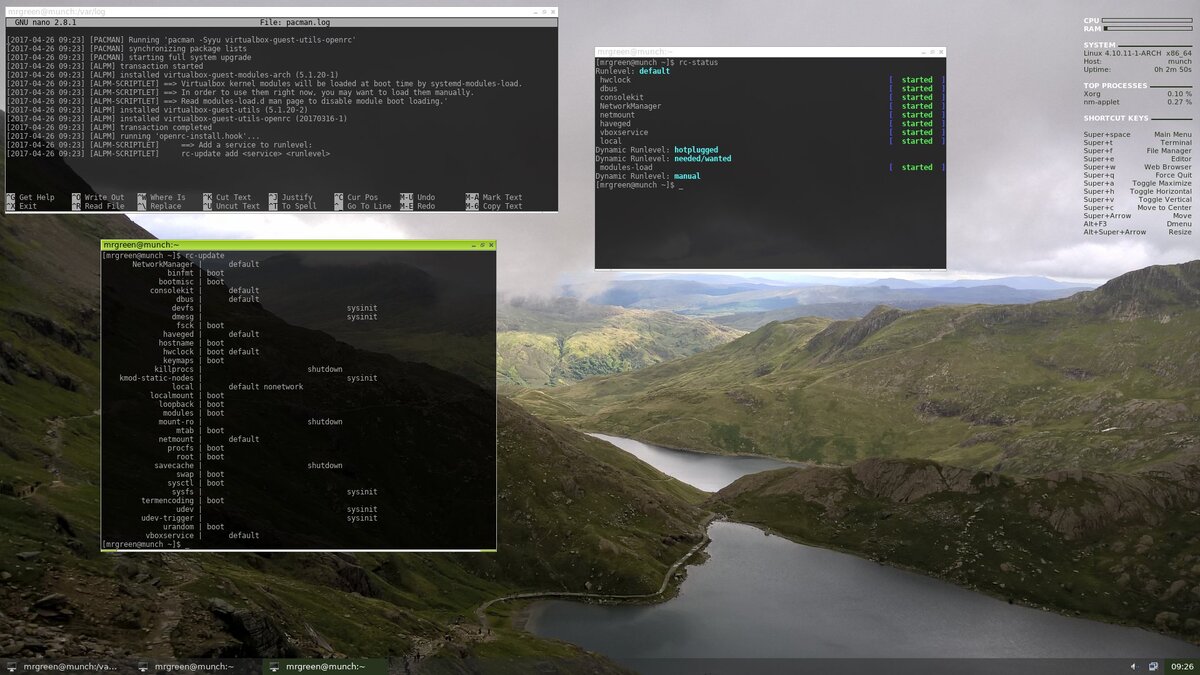Click the 09:26 clock in the panel
The width and height of the screenshot is (1200, 675).
point(1182,666)
